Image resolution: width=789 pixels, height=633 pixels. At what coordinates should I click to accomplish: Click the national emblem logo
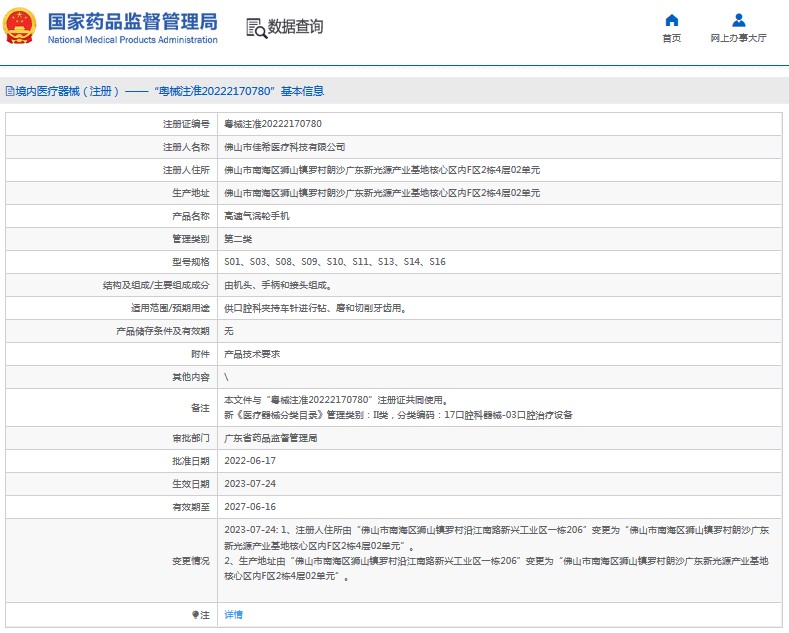click(x=20, y=26)
